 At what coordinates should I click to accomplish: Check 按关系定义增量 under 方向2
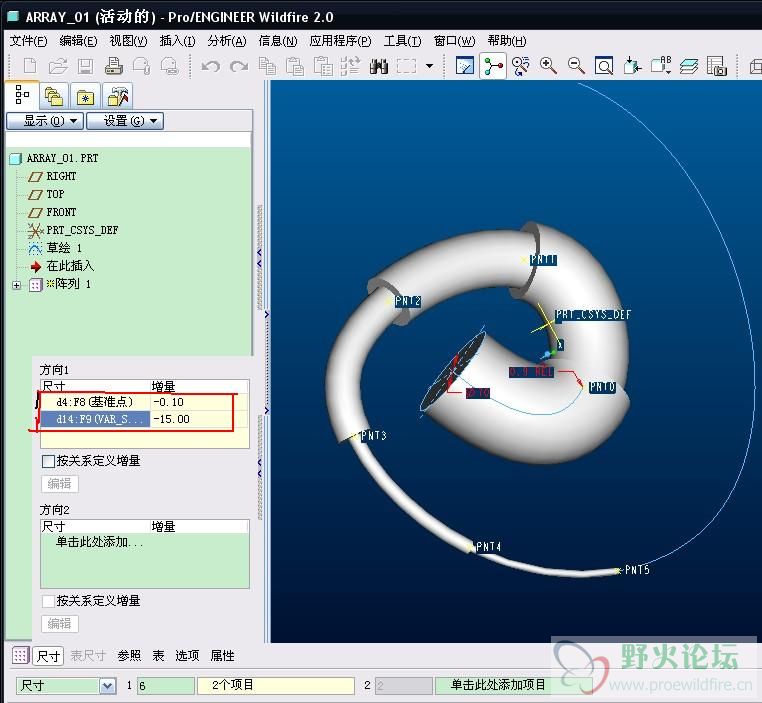48,601
